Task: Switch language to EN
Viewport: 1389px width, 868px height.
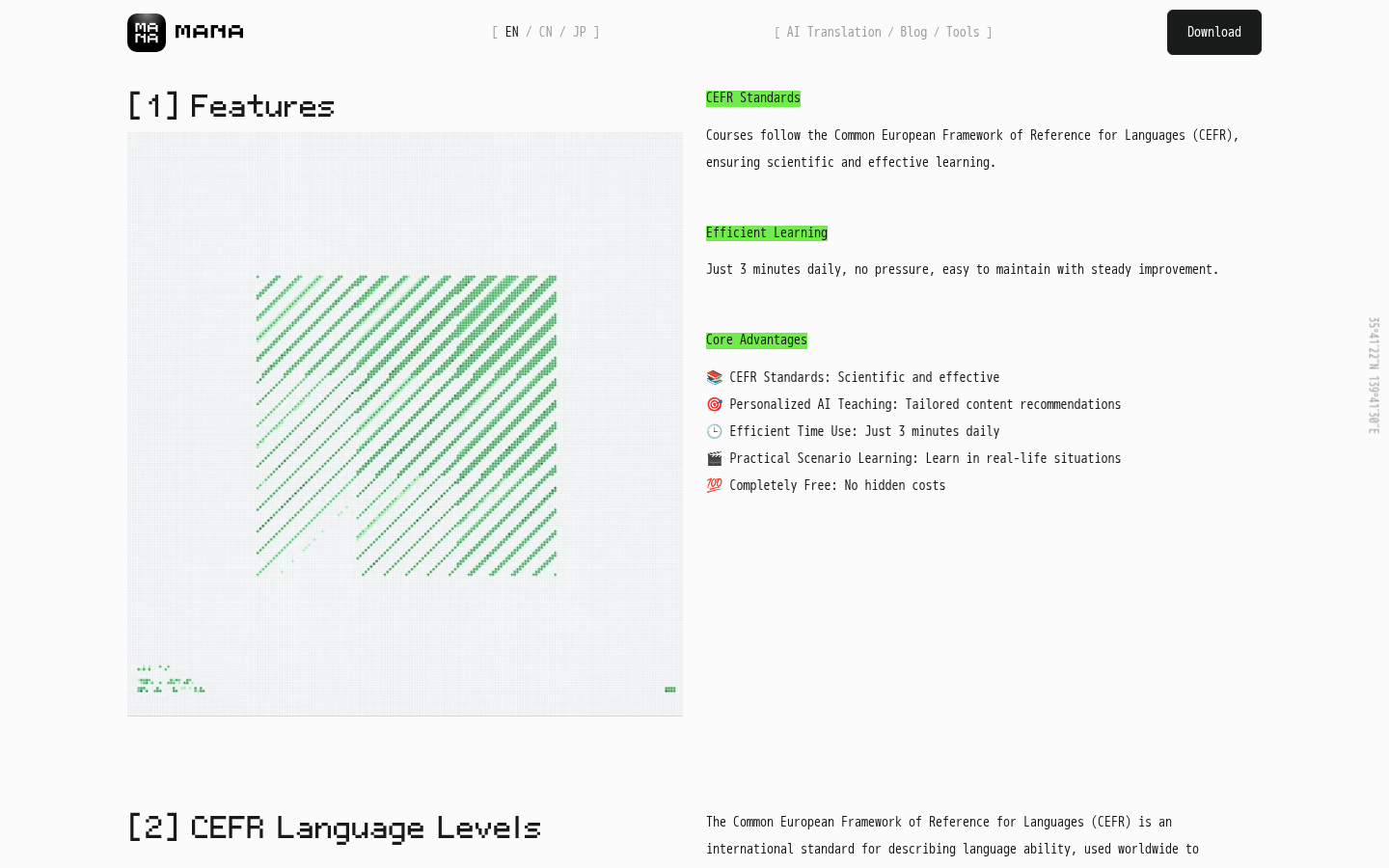Action: [512, 32]
